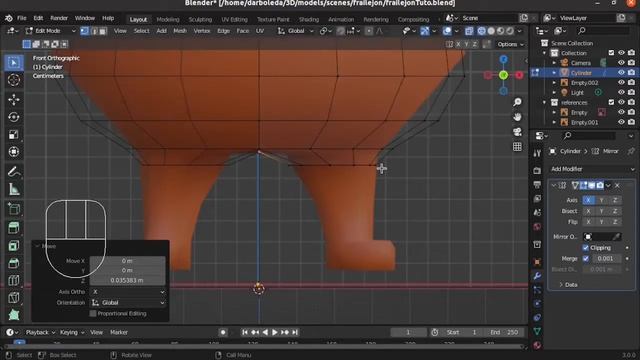
Task: Toggle visibility of Empty.002
Action: [621, 82]
